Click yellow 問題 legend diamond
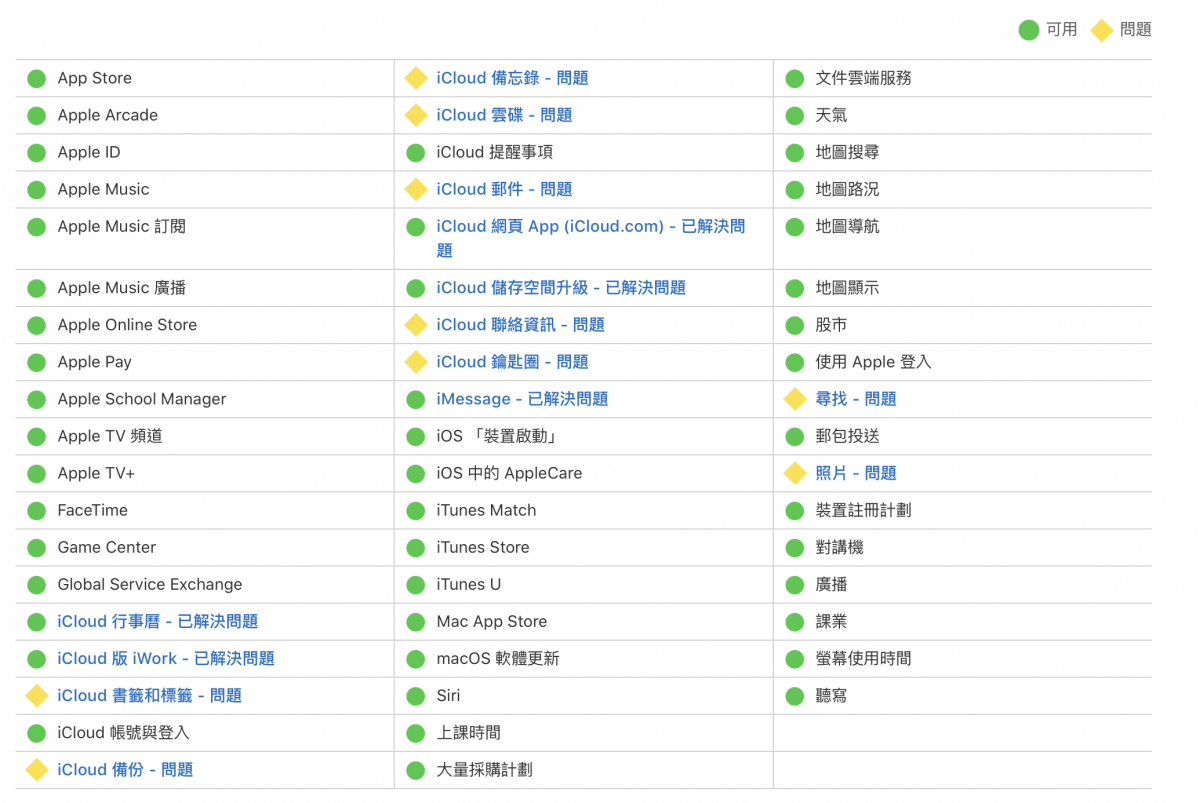 click(1101, 30)
